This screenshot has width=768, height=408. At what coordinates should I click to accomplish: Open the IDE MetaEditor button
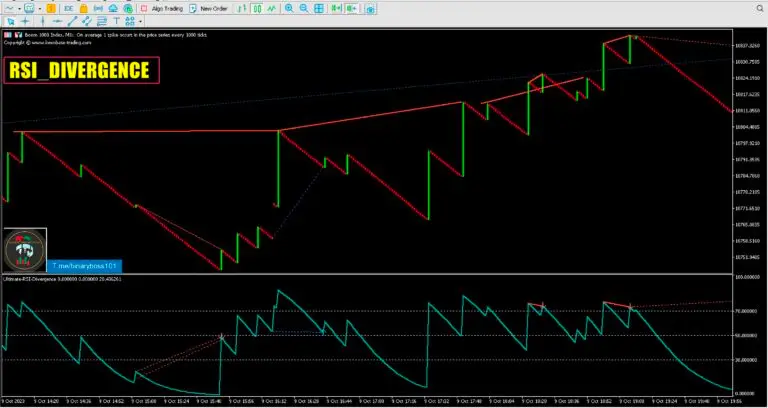click(69, 8)
